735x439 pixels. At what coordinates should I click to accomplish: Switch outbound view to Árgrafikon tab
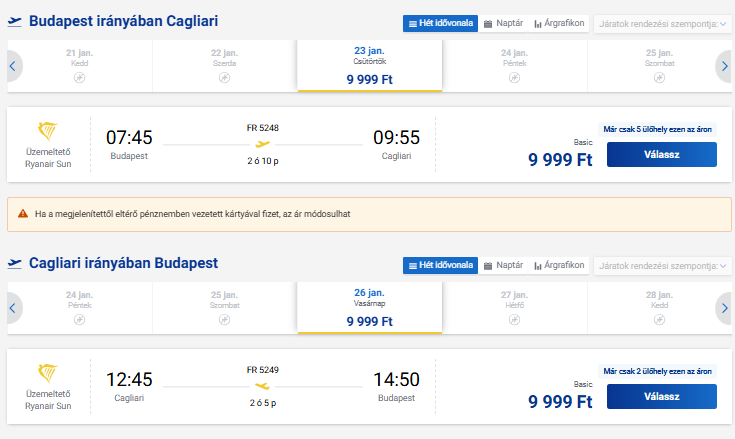[559, 23]
